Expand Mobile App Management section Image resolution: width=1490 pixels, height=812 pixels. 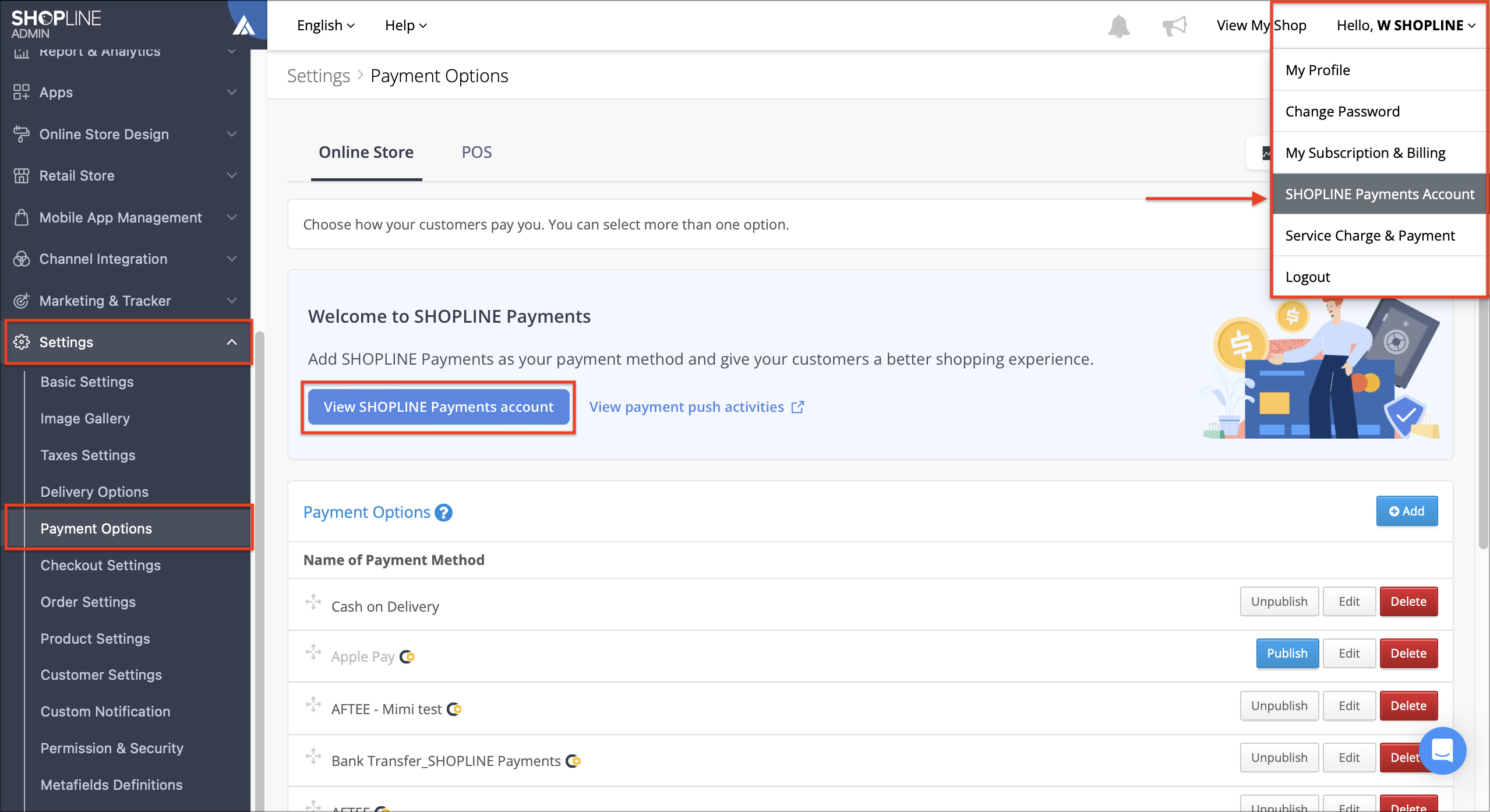click(x=232, y=217)
